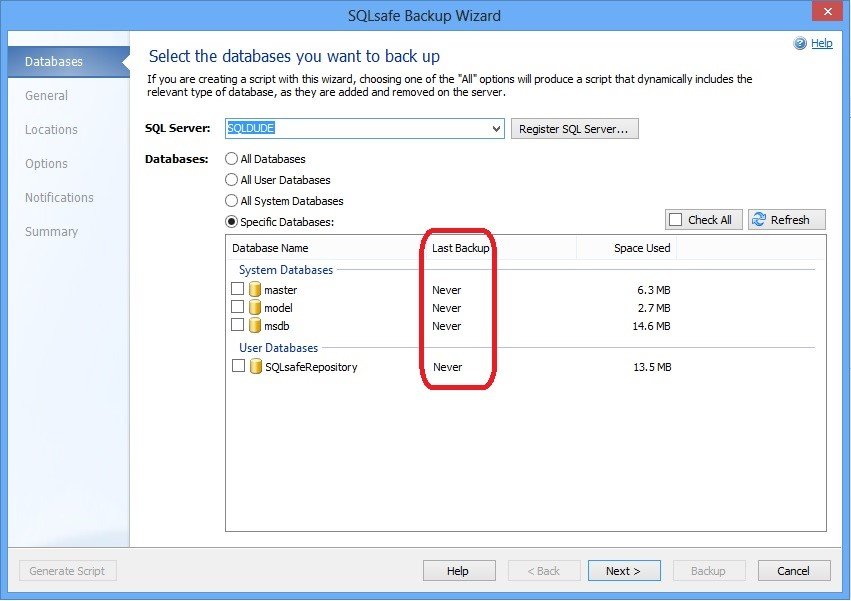This screenshot has height=601, width=851.
Task: Open the Help link at top right
Action: (822, 43)
